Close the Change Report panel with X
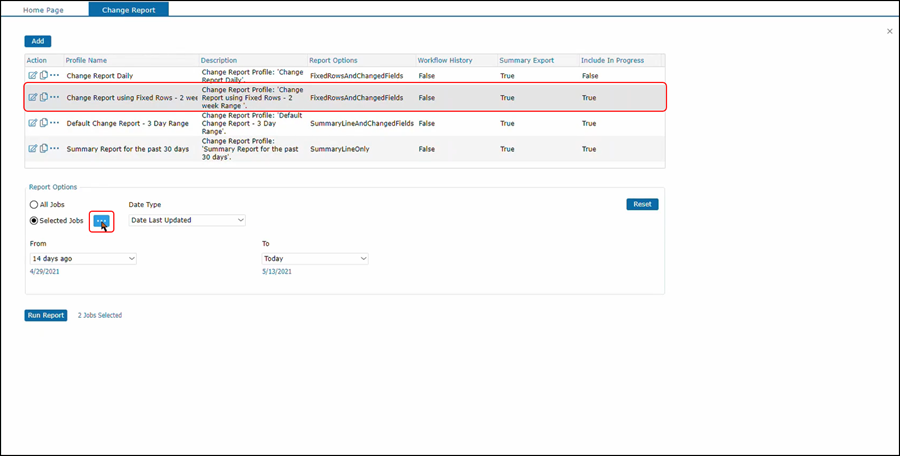The height and width of the screenshot is (456, 900). click(x=890, y=32)
